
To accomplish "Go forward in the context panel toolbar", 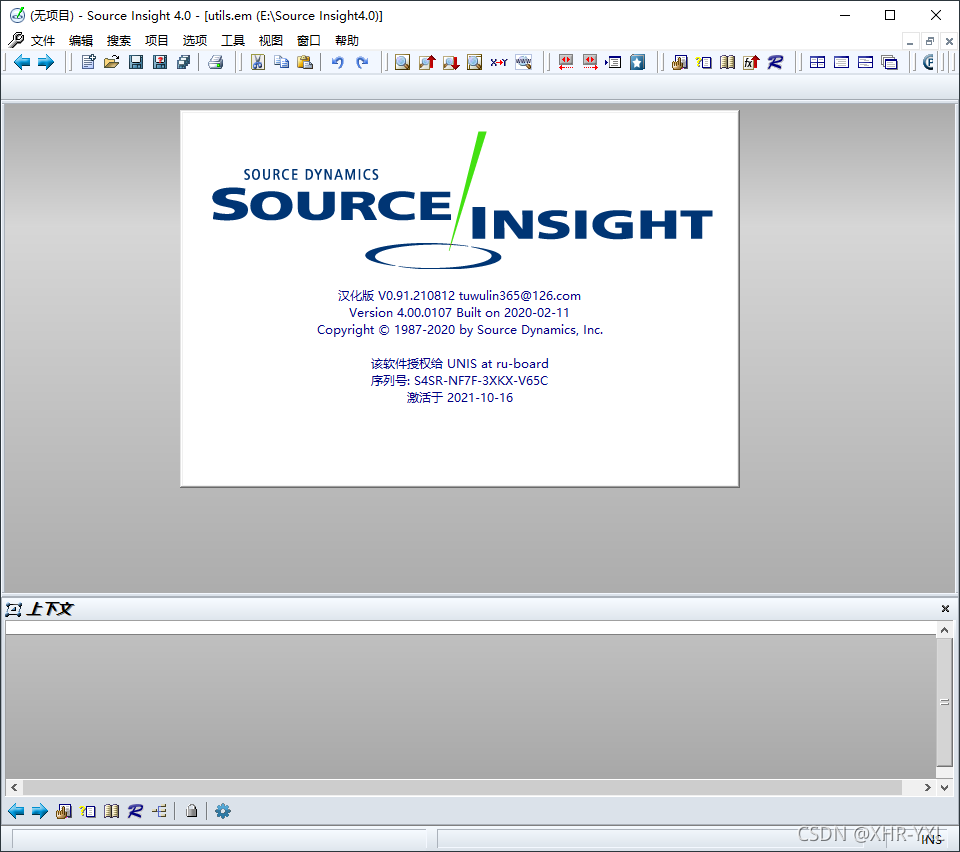I will (40, 811).
